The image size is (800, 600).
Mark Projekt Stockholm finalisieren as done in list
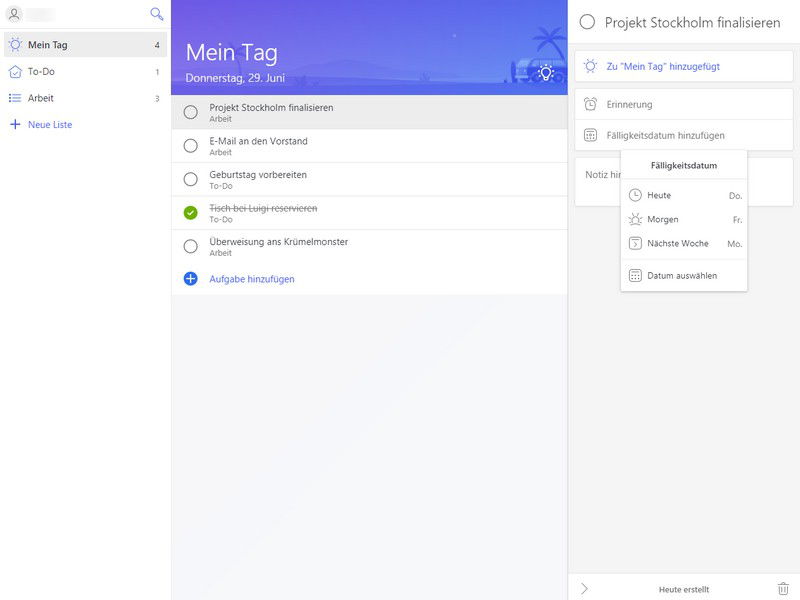click(190, 112)
